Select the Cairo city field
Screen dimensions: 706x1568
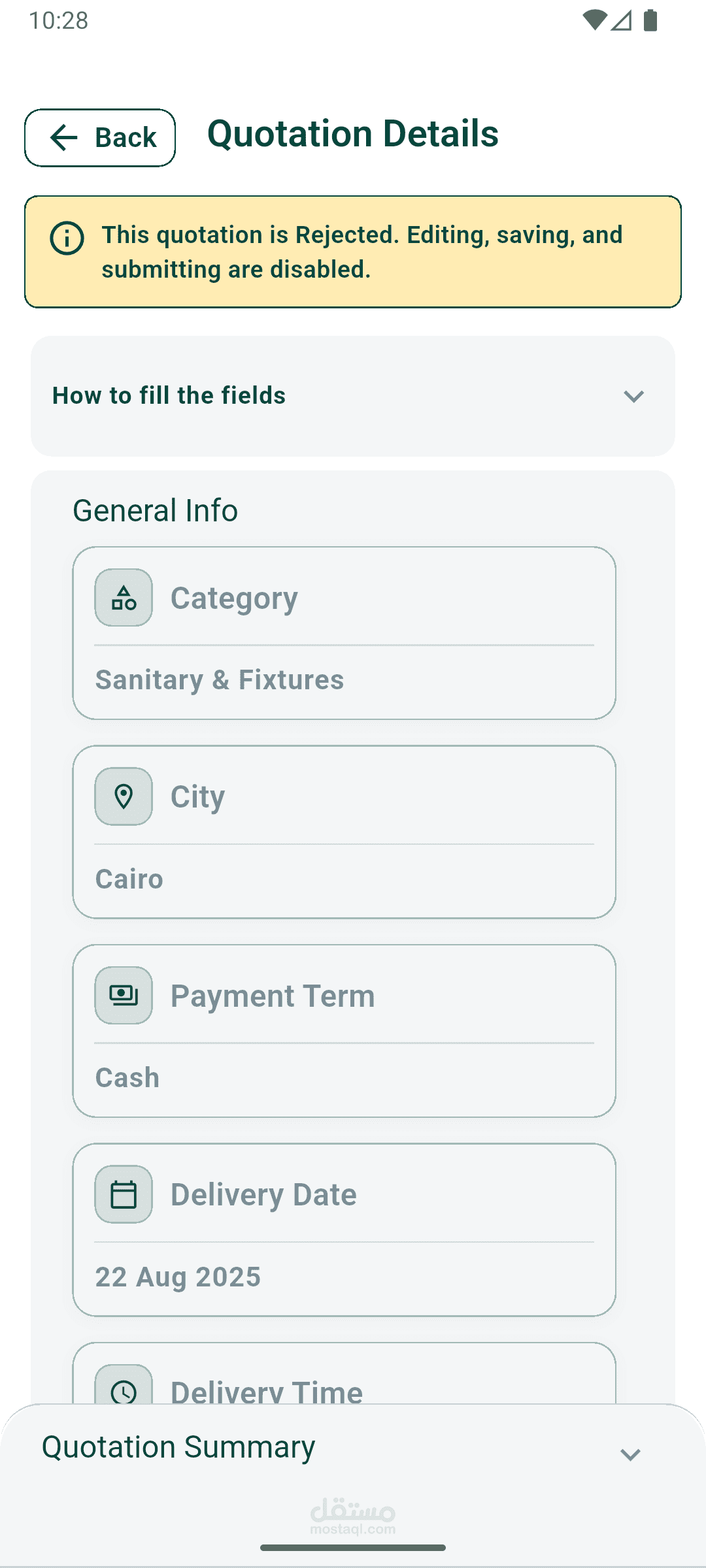(129, 879)
